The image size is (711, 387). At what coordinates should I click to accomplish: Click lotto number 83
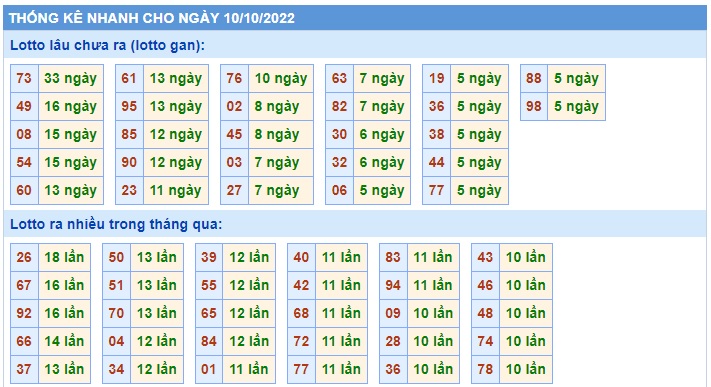point(393,258)
